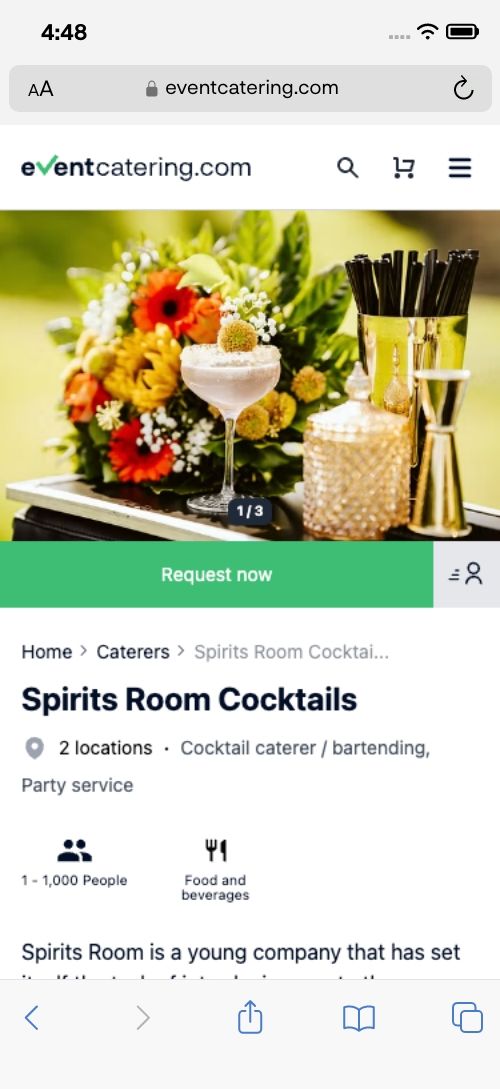Tap the location pin icon
This screenshot has width=500, height=1089.
[34, 748]
